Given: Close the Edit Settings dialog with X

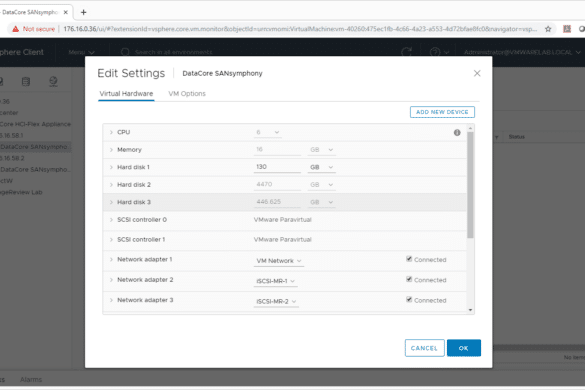Looking at the screenshot, I should pos(477,73).
